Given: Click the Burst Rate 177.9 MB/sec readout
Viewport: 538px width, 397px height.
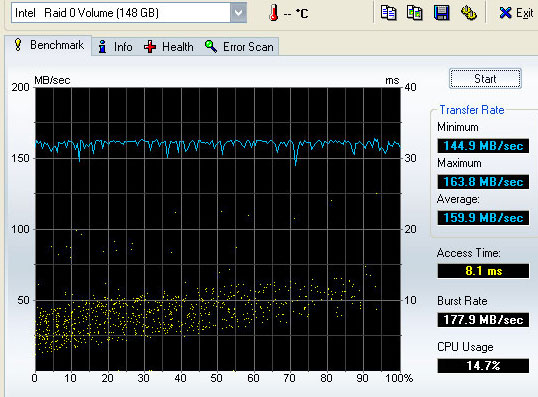Looking at the screenshot, I should [483, 320].
